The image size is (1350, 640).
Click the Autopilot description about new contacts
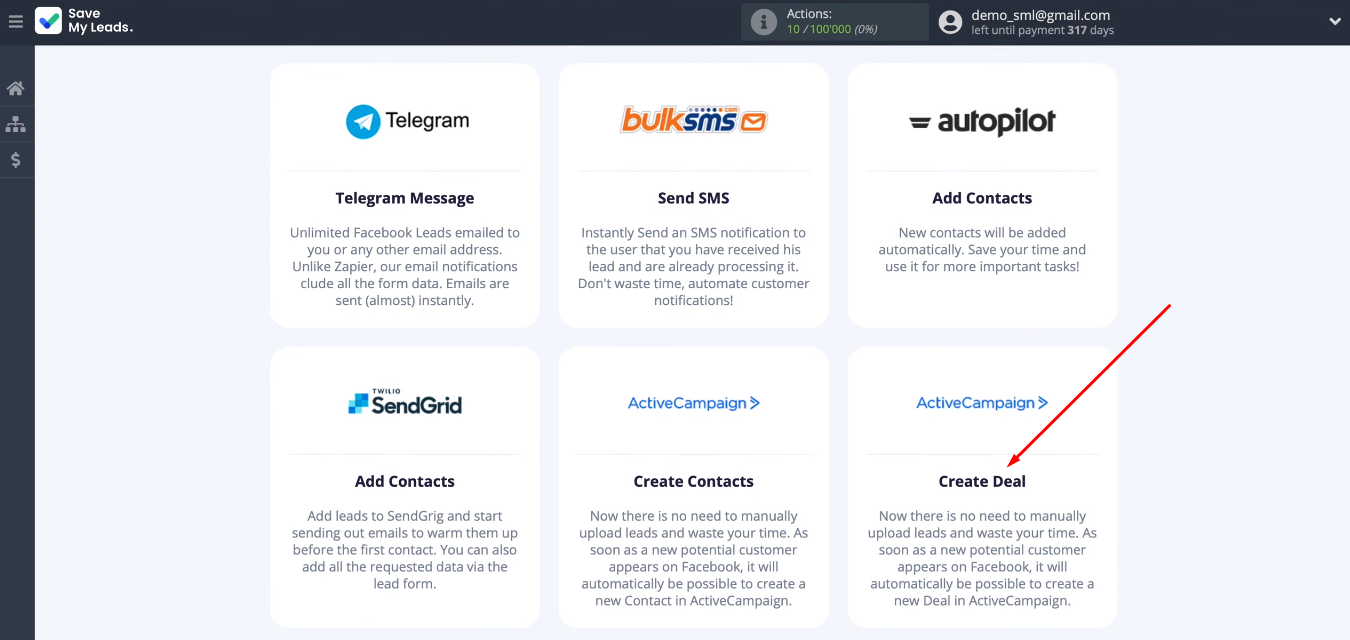coord(982,249)
